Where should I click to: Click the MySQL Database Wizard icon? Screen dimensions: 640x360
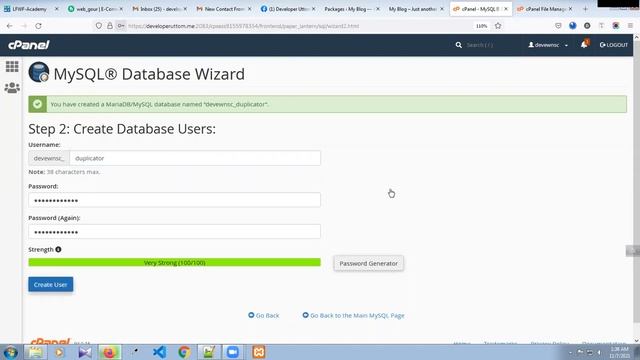point(39,72)
